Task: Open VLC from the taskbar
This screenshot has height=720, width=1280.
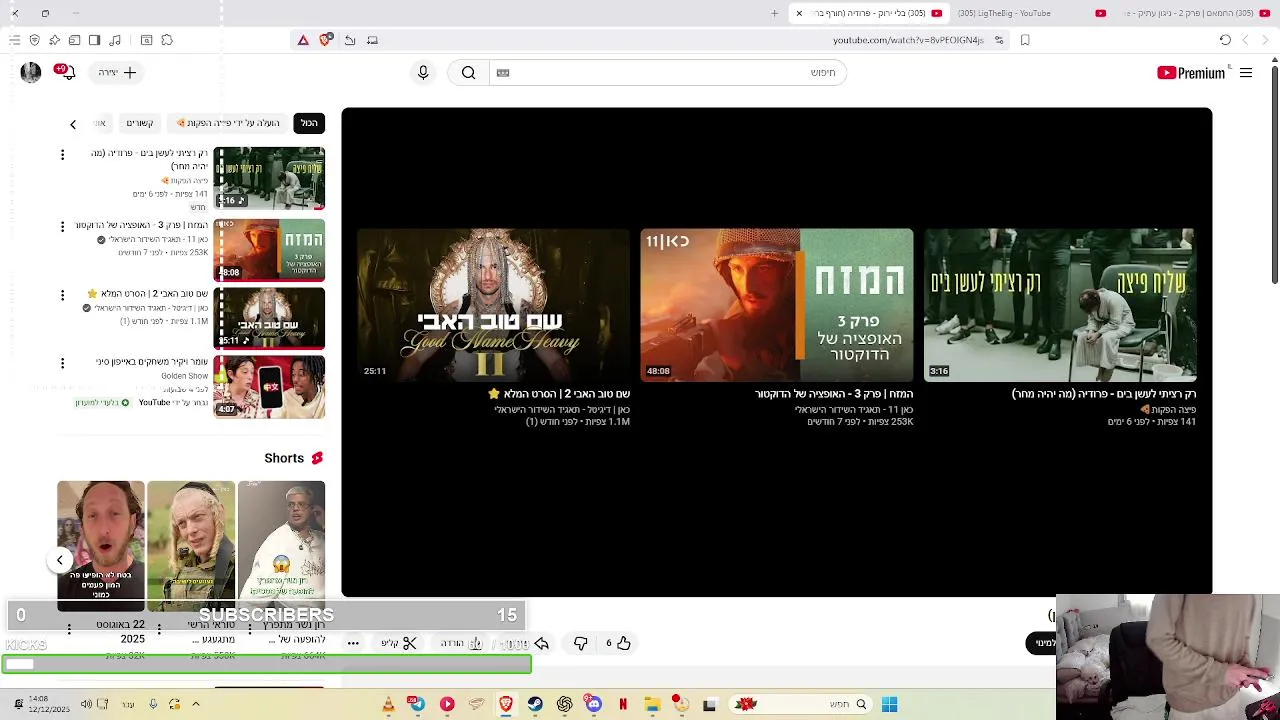Action: (x=388, y=704)
